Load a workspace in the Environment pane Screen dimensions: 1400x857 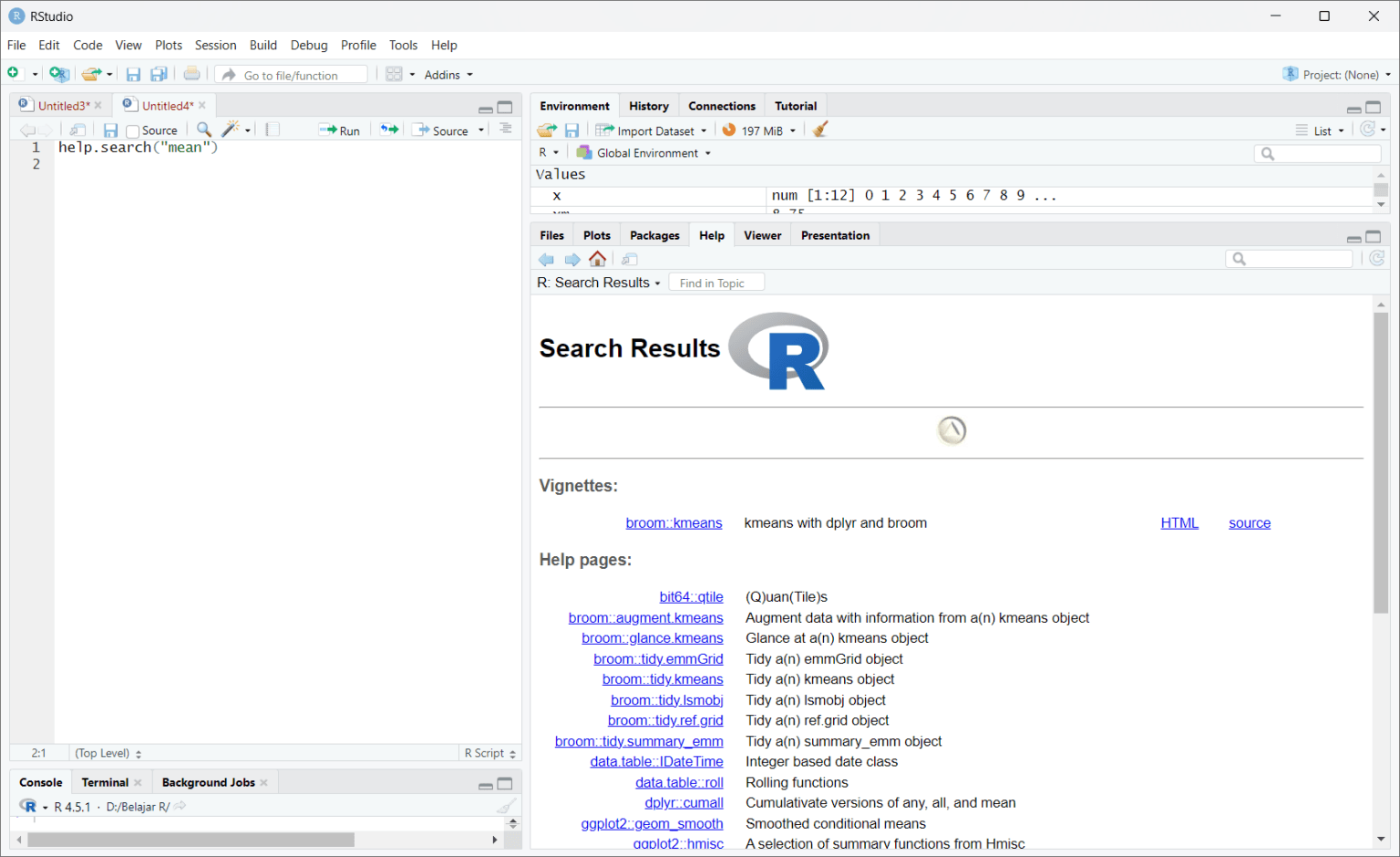click(x=547, y=130)
